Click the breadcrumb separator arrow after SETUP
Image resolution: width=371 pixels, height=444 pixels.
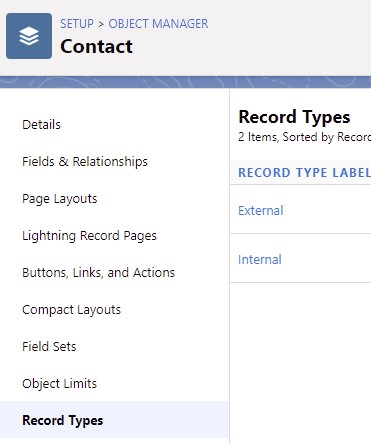101,24
